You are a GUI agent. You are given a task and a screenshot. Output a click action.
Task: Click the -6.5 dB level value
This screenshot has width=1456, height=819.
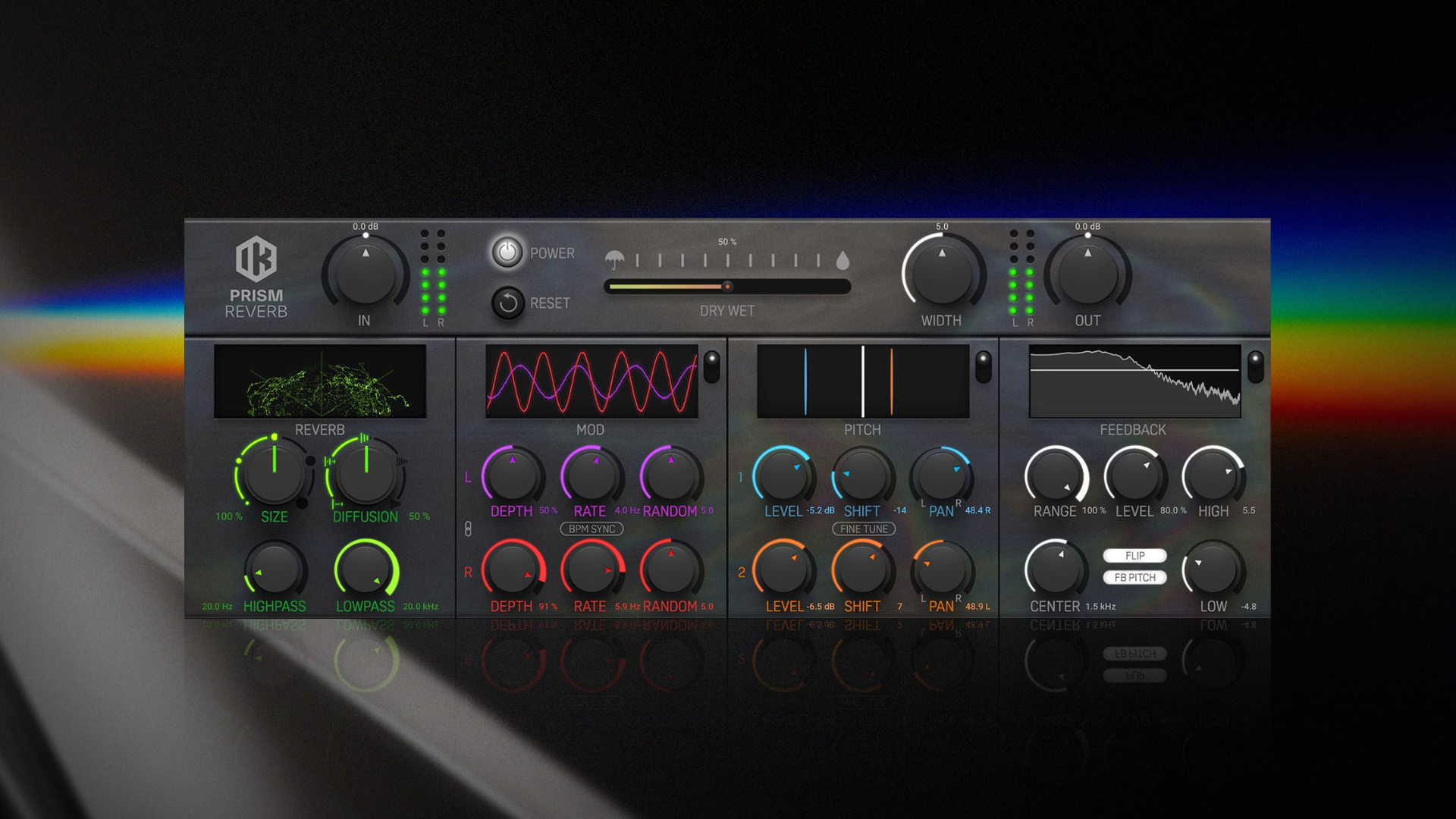click(821, 607)
